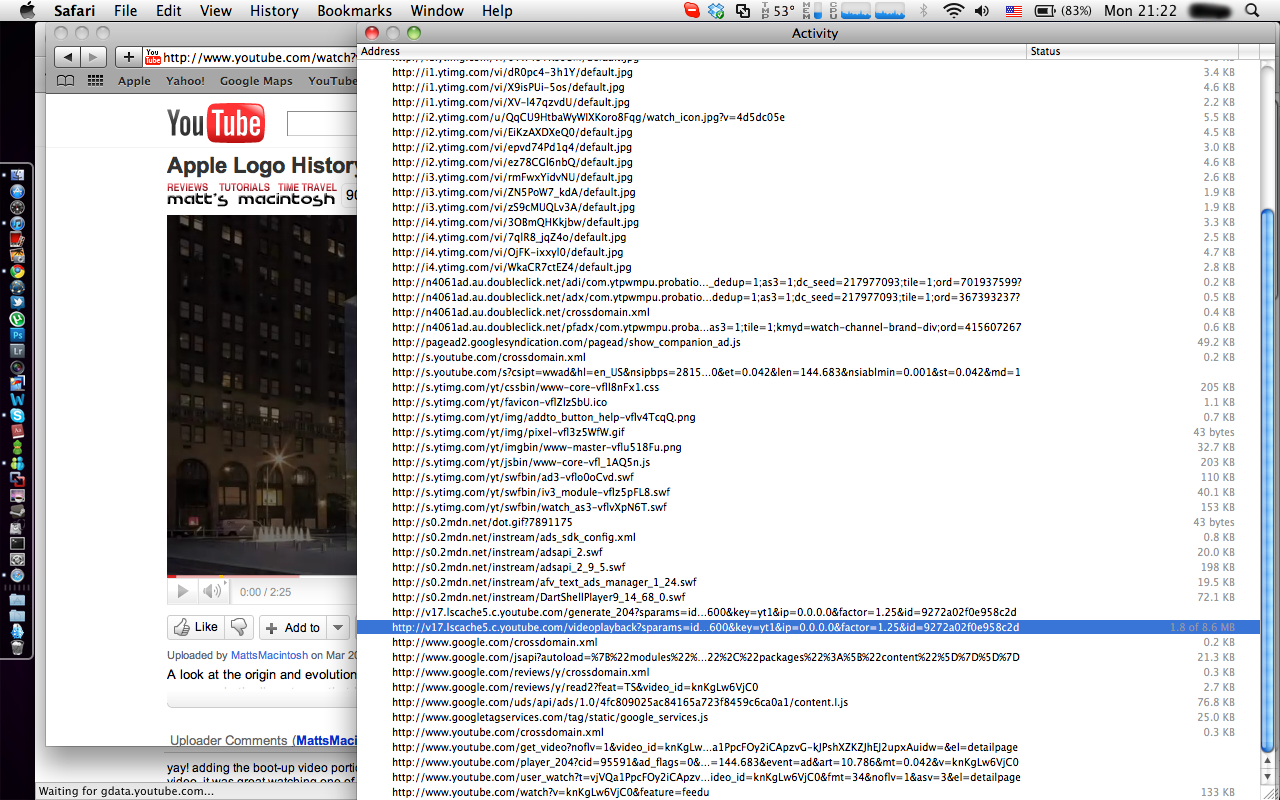Click the YouTube search box

coord(322,123)
